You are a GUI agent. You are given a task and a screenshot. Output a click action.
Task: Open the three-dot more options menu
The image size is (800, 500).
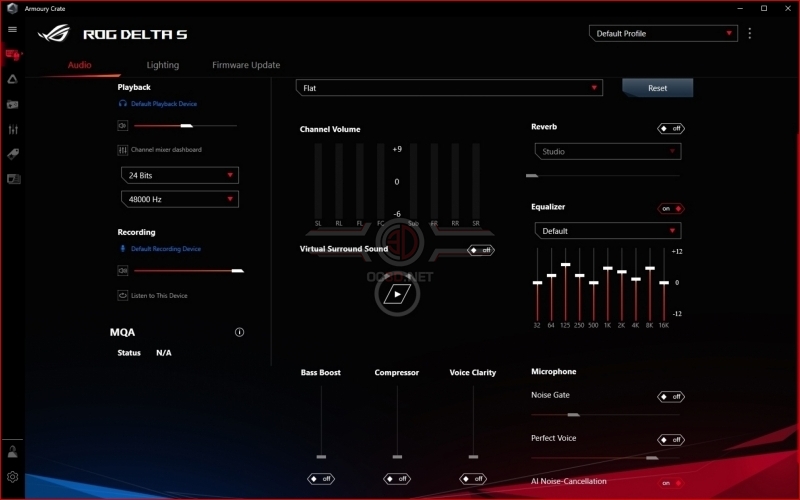tap(749, 33)
